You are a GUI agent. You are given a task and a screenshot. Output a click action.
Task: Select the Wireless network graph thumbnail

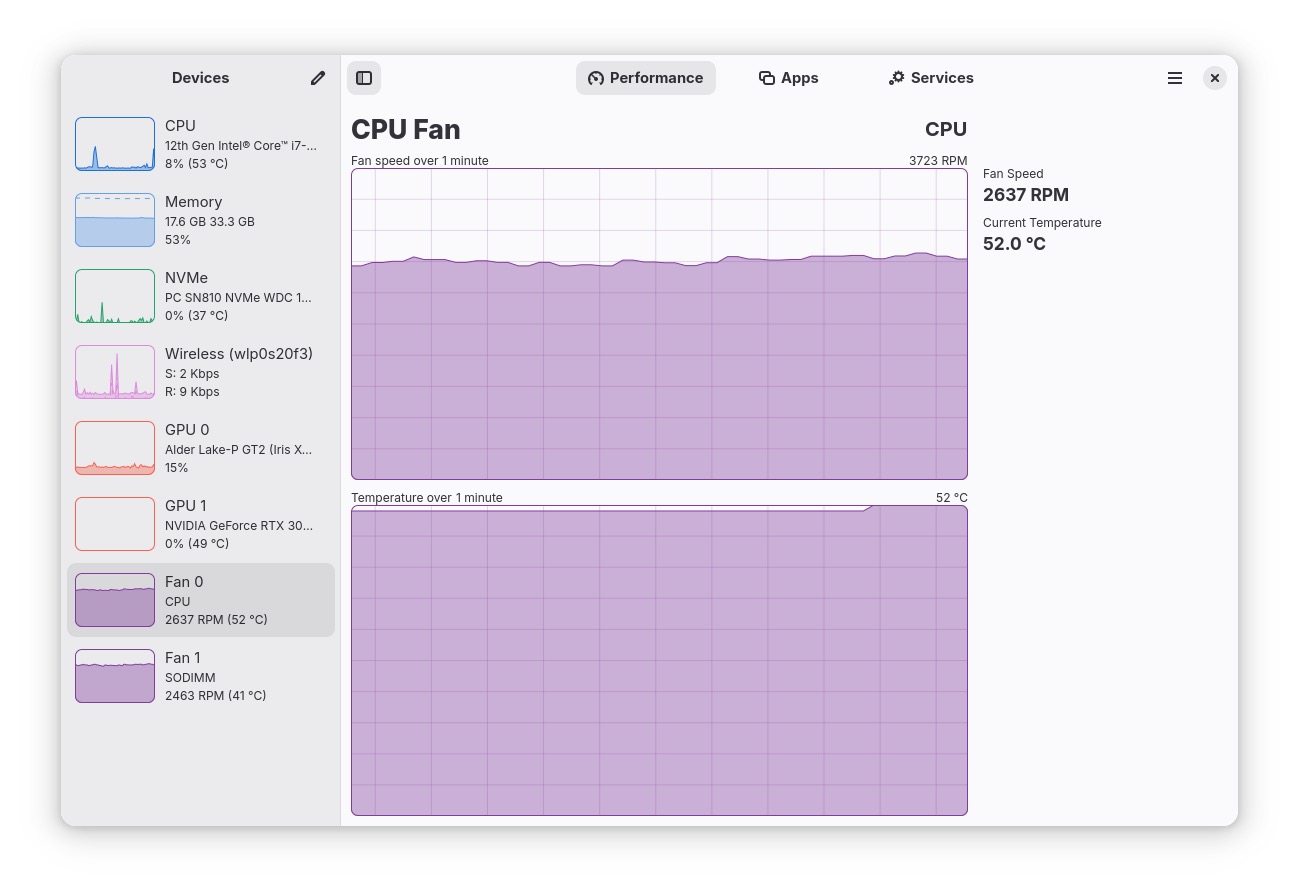click(115, 372)
